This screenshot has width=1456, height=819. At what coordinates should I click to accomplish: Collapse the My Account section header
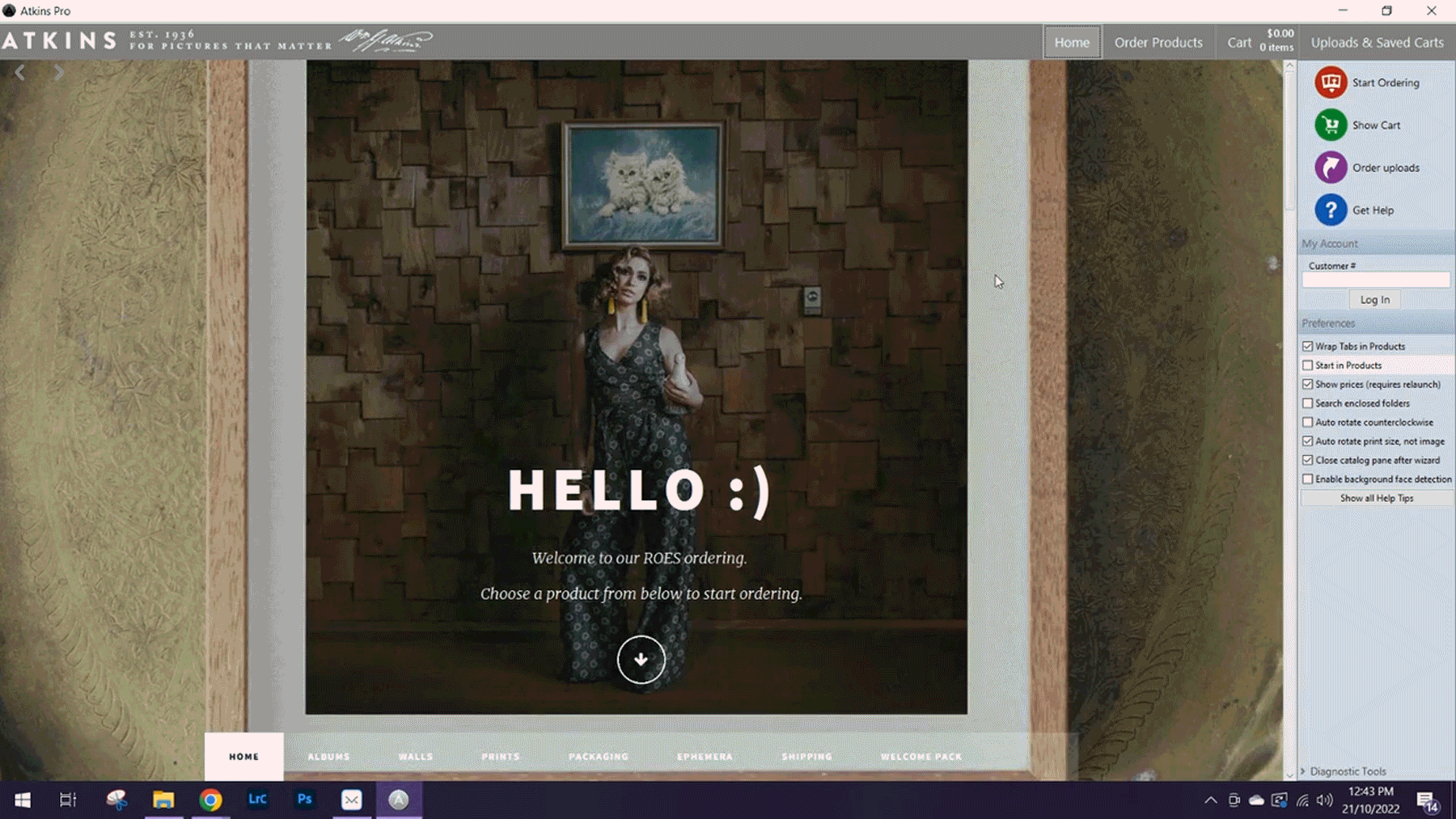tap(1376, 243)
